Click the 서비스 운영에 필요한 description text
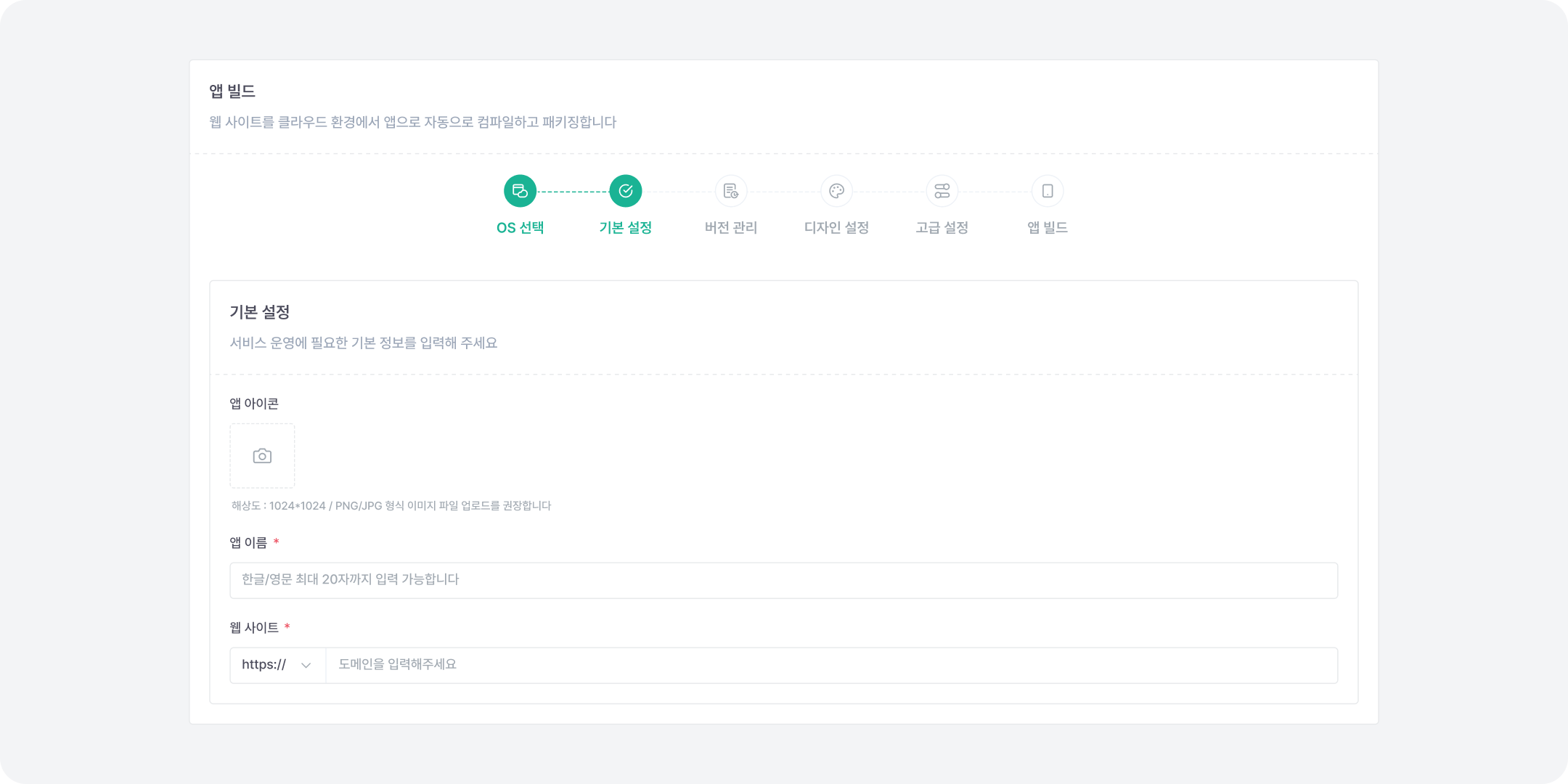 (364, 343)
